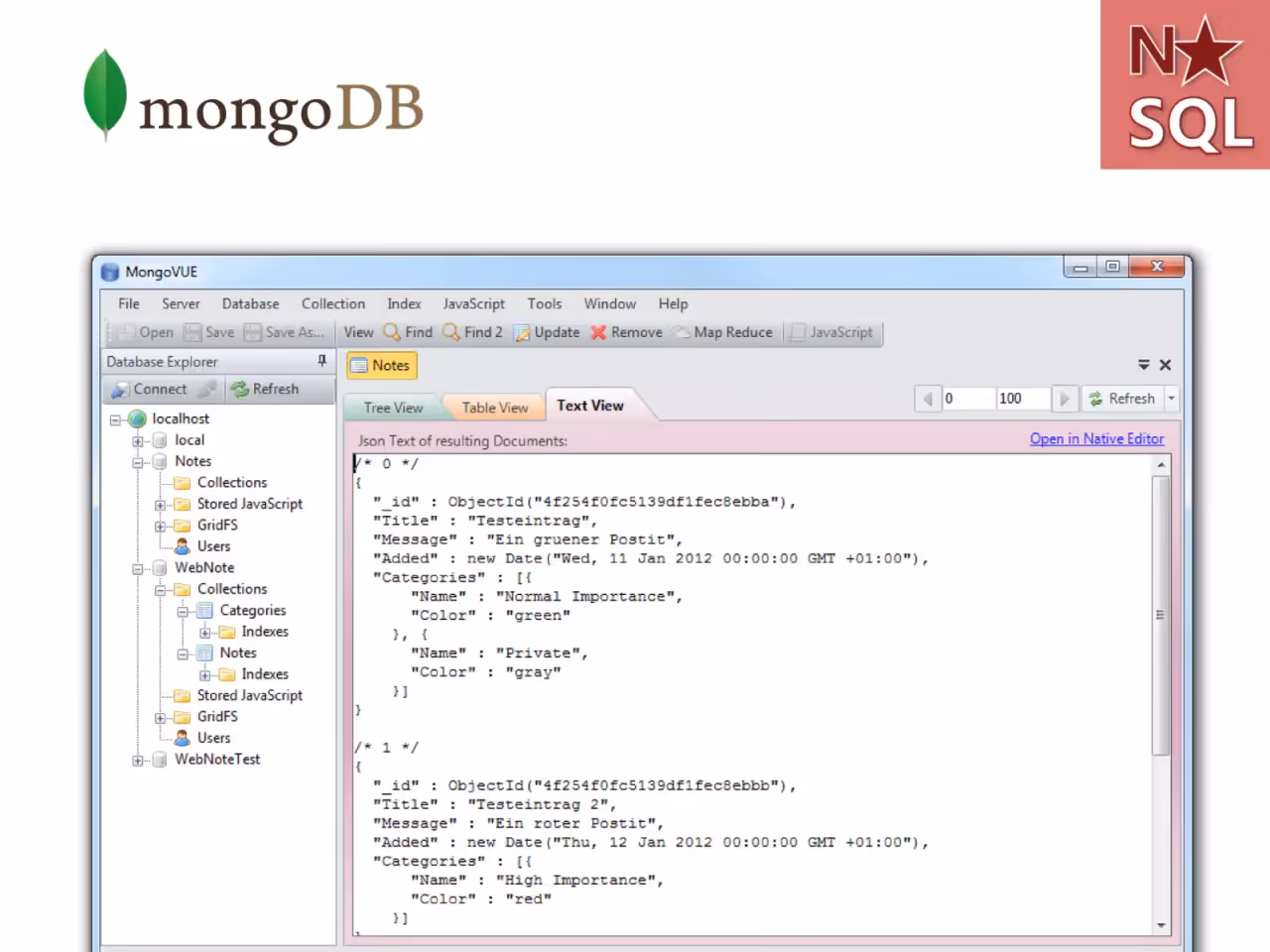Click the results Refresh button
Viewport: 1270px width, 952px height.
(x=1123, y=398)
